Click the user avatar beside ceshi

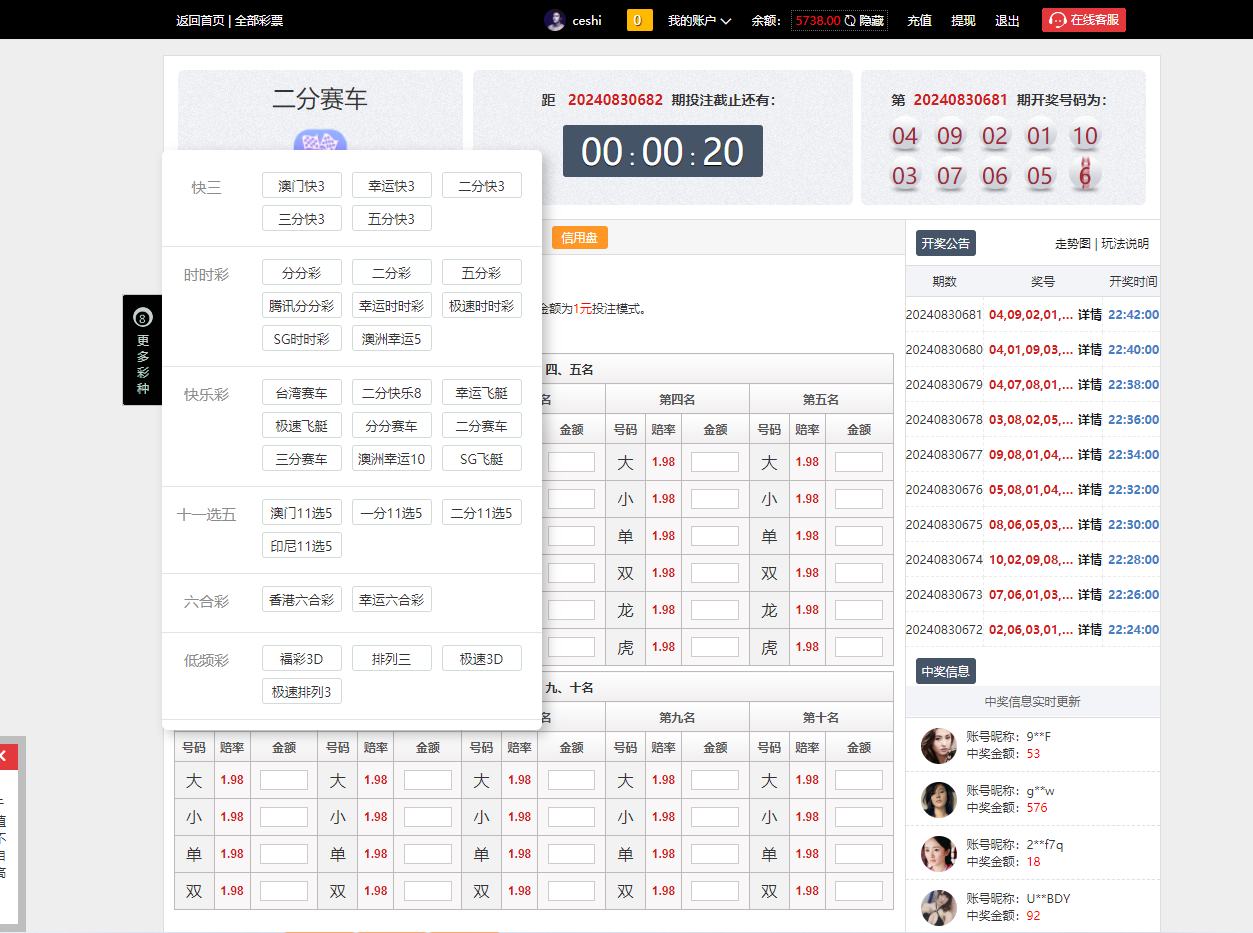pos(554,20)
